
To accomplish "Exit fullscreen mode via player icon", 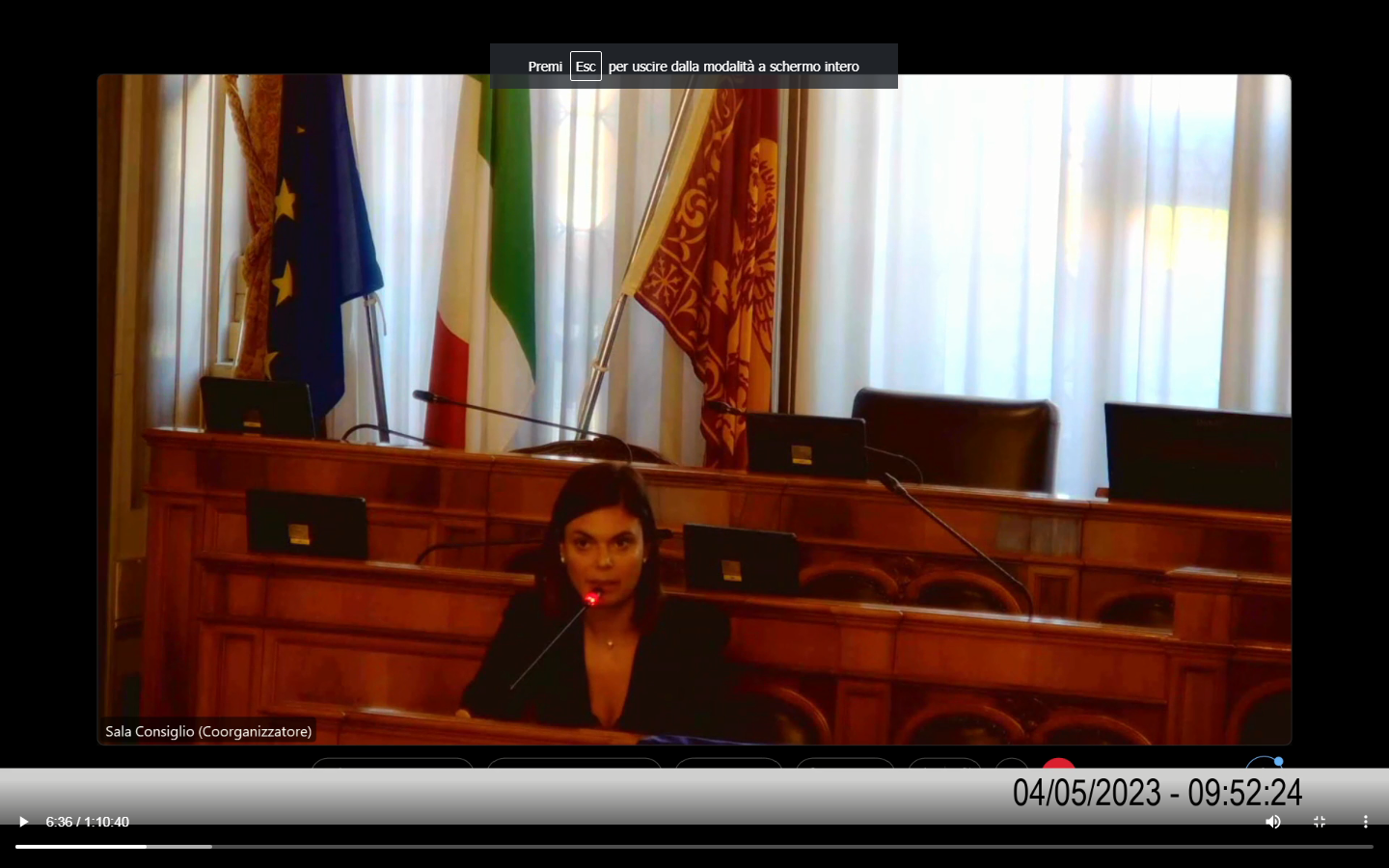I will [x=1320, y=822].
